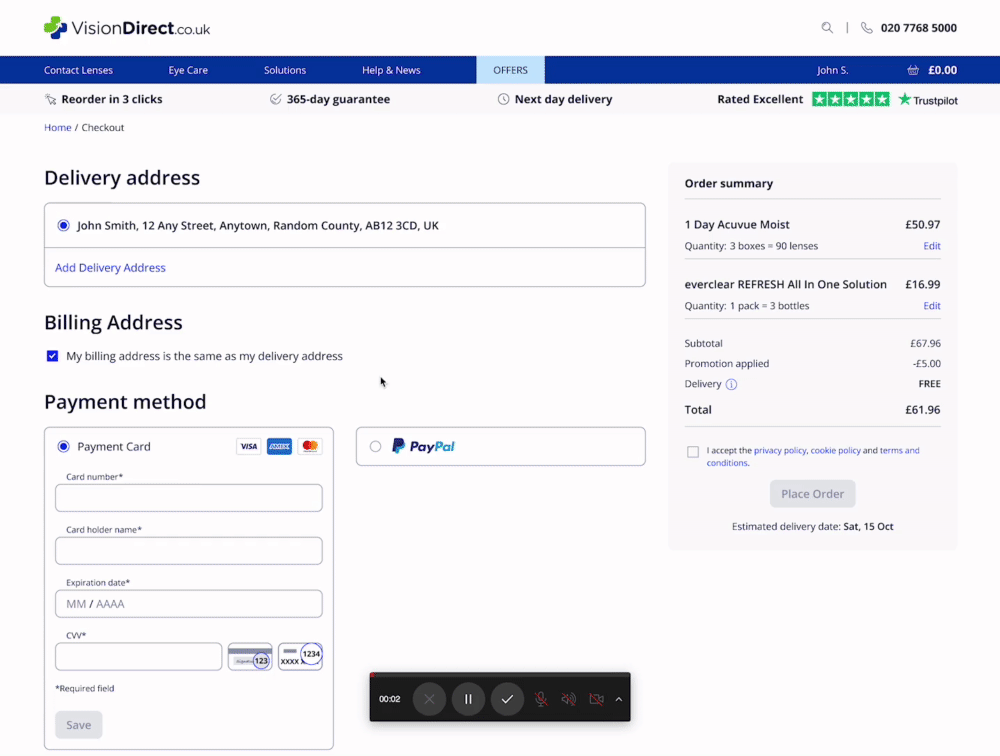This screenshot has height=756, width=1000.
Task: Open the Solutions menu
Action: [x=285, y=70]
